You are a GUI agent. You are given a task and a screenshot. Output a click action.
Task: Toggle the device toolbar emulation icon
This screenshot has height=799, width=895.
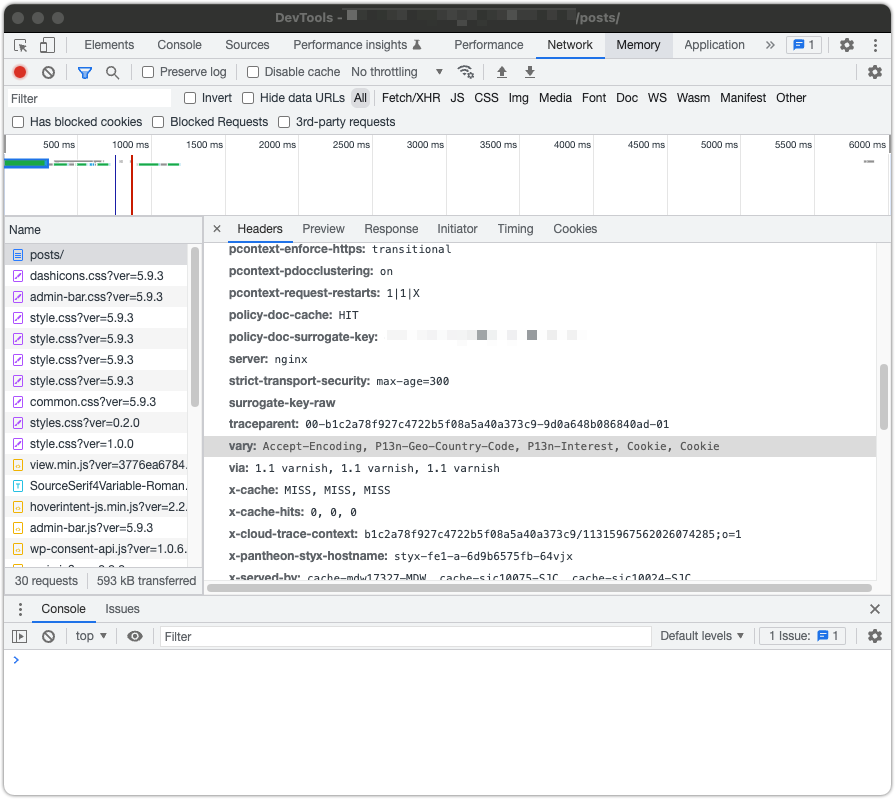click(x=45, y=45)
